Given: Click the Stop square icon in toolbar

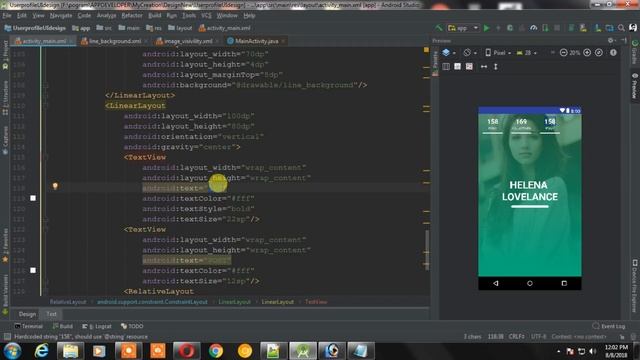Looking at the screenshot, I should point(557,28).
